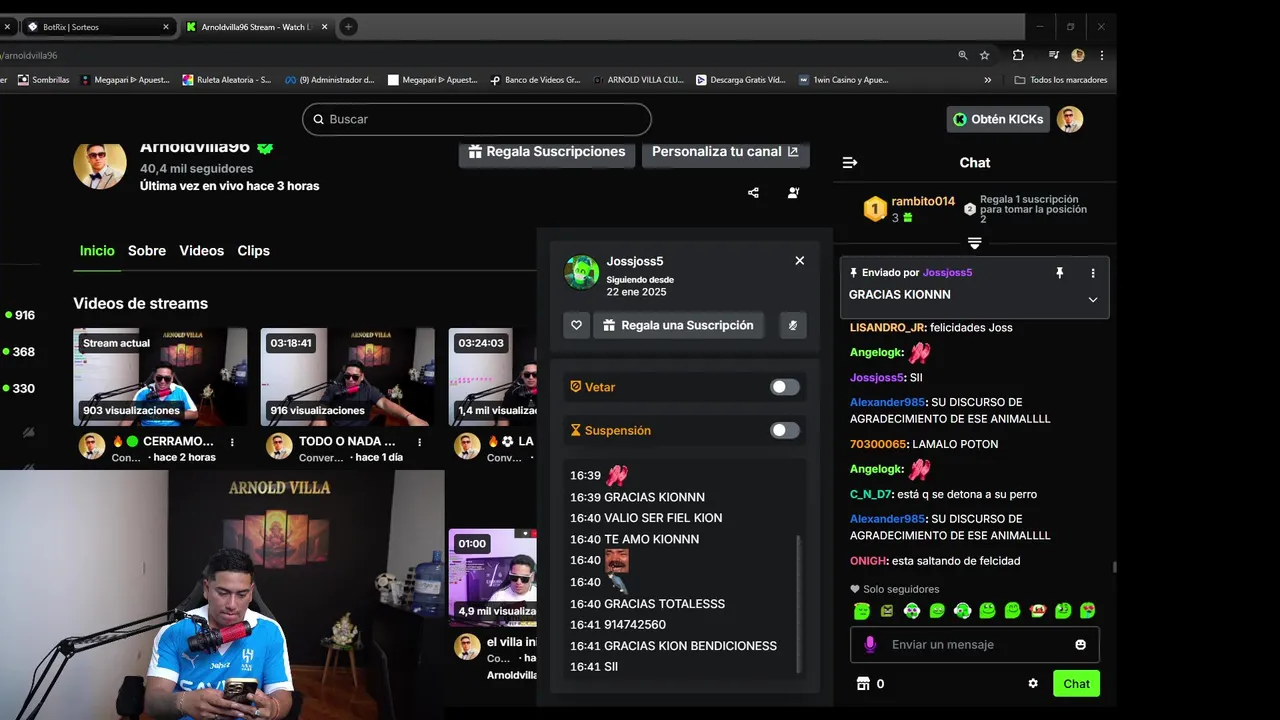The height and width of the screenshot is (720, 1280).
Task: Bookmark this page with the star icon
Action: click(x=985, y=55)
